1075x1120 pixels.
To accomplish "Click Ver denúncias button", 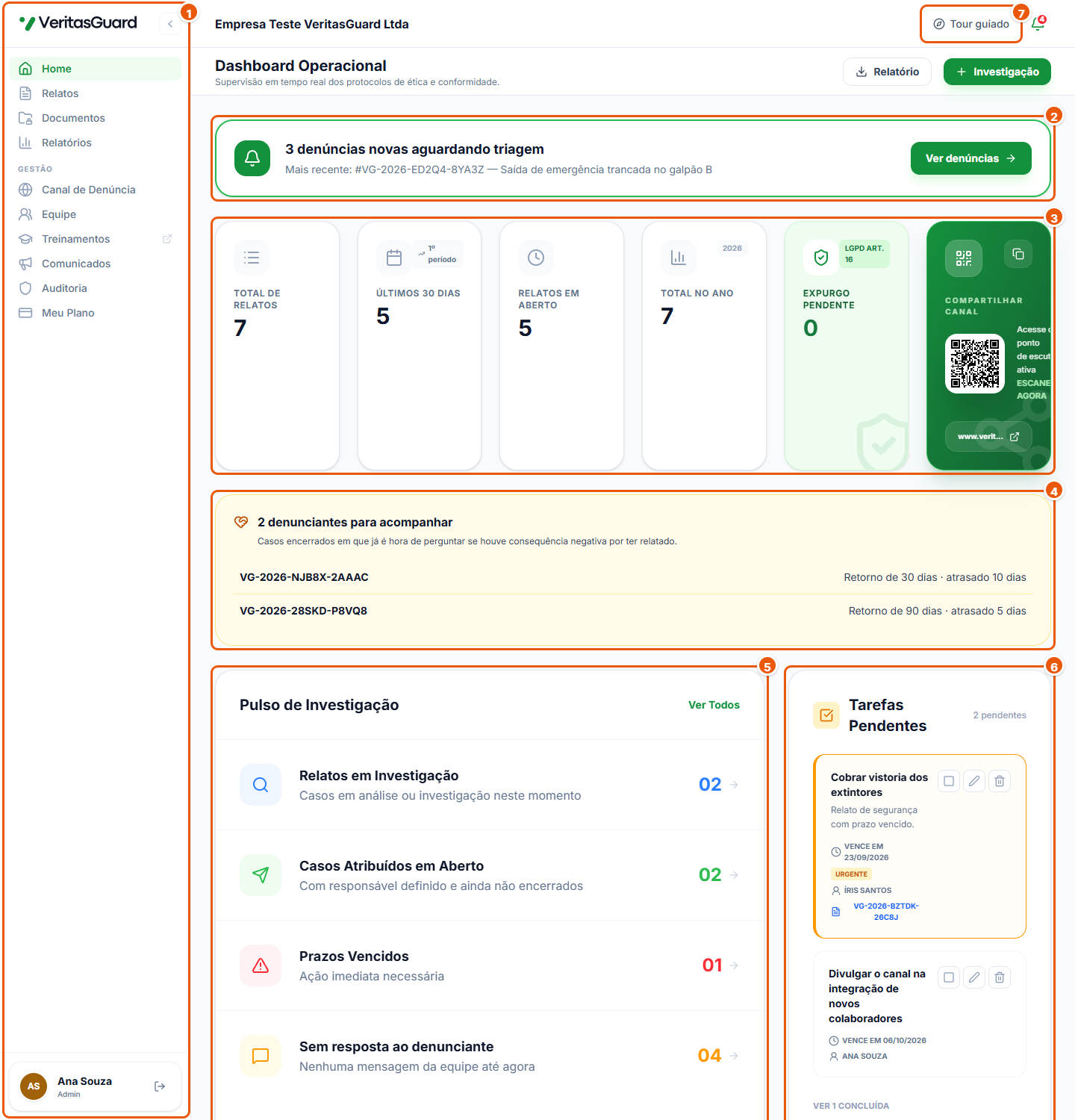I will (x=970, y=158).
